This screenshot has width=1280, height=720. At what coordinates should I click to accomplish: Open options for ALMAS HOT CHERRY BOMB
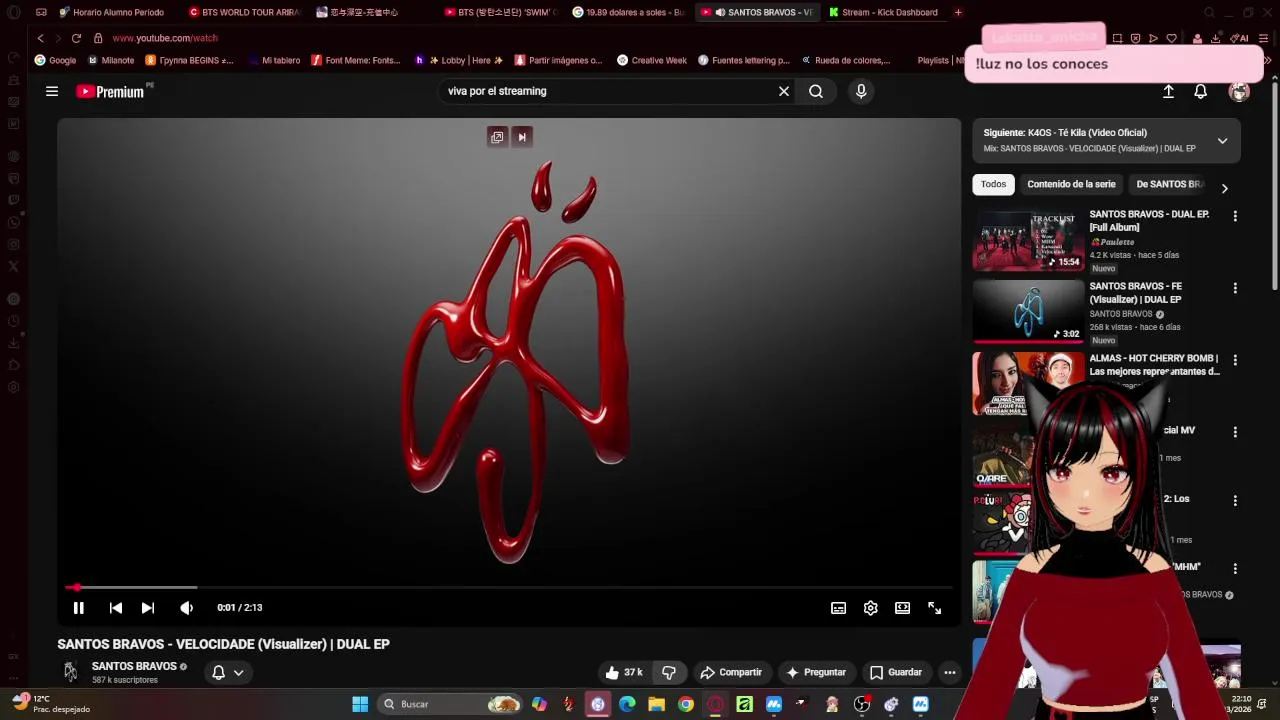pyautogui.click(x=1235, y=360)
